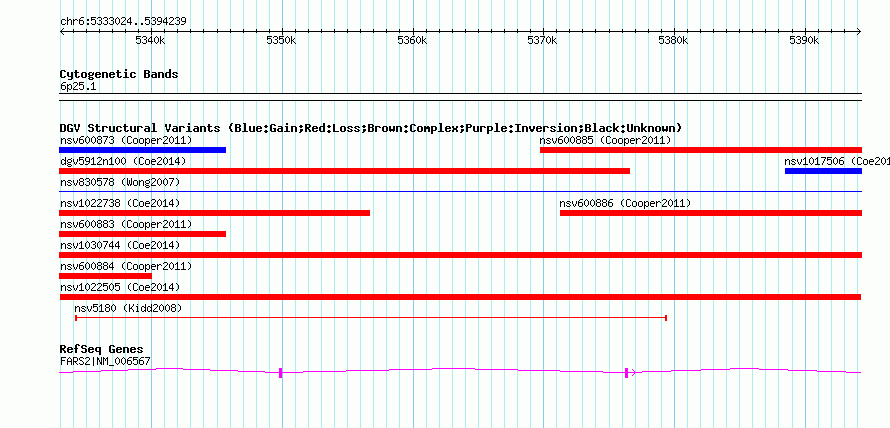
Task: Select the nsv1022738 (Coe2014) label
Action: click(120, 203)
